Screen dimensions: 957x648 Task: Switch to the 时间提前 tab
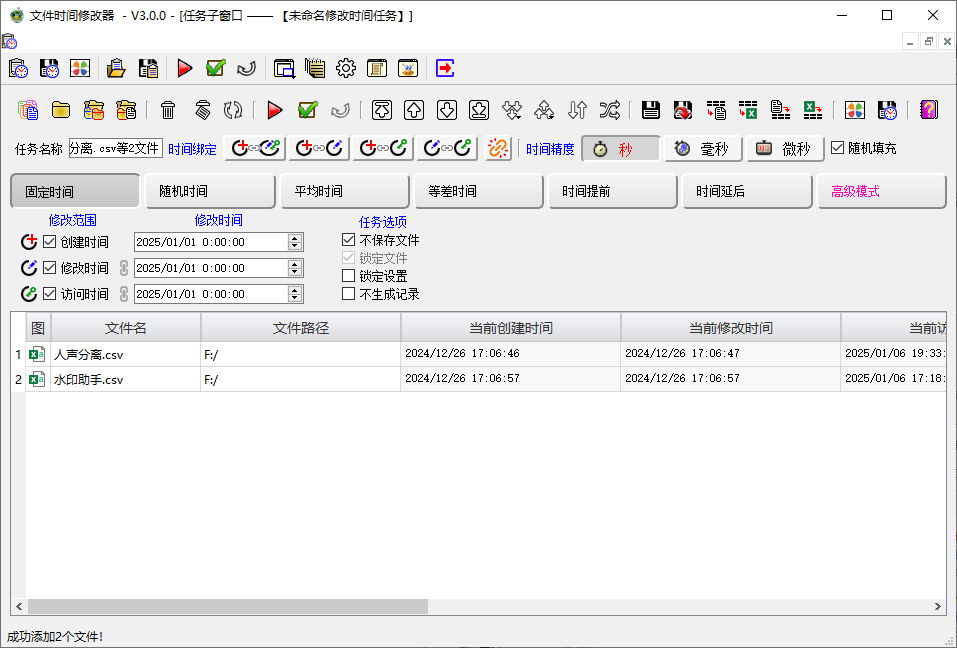click(x=612, y=190)
